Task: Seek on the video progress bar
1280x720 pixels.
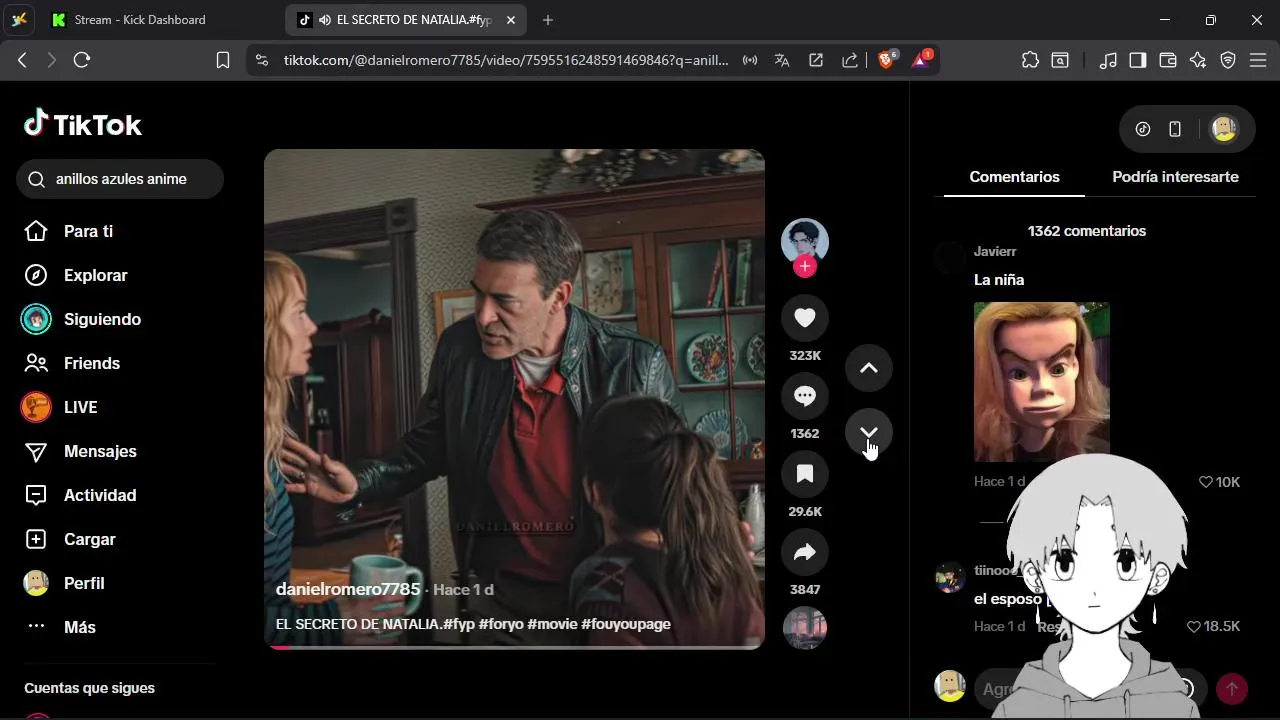Action: point(514,647)
